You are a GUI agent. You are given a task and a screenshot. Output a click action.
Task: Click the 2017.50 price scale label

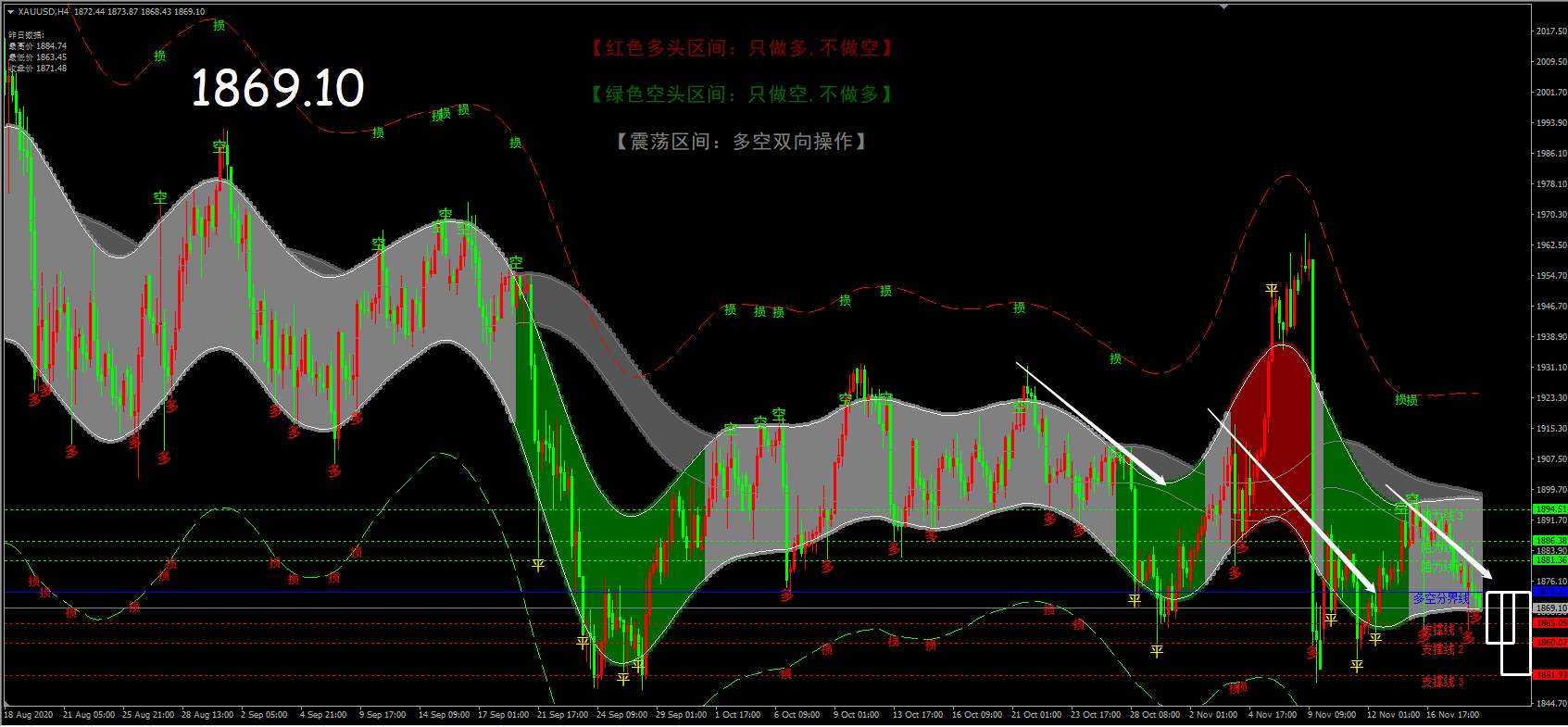coord(1550,31)
